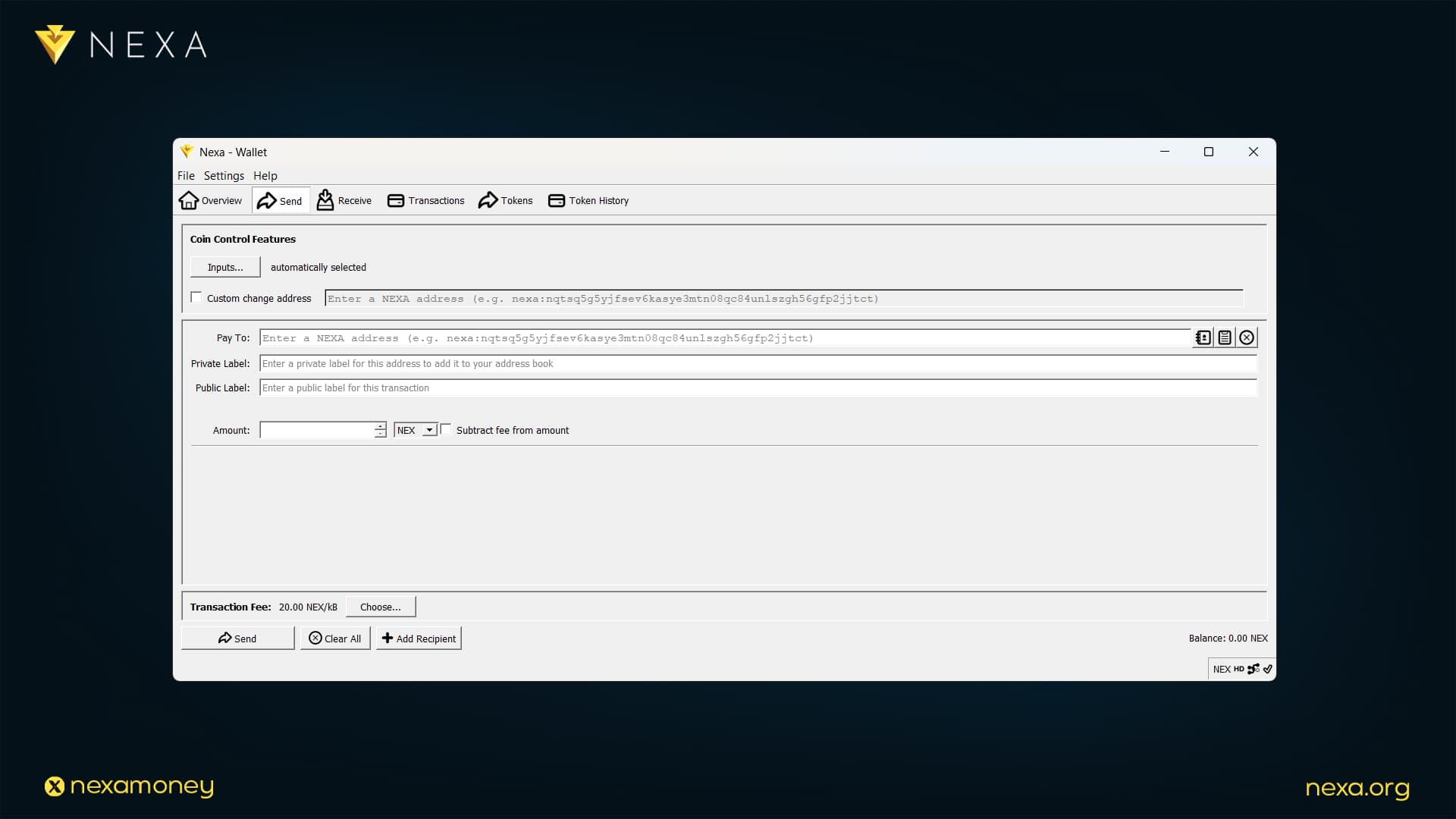Viewport: 1456px width, 819px height.
Task: Focus the Pay To address field
Action: point(726,338)
